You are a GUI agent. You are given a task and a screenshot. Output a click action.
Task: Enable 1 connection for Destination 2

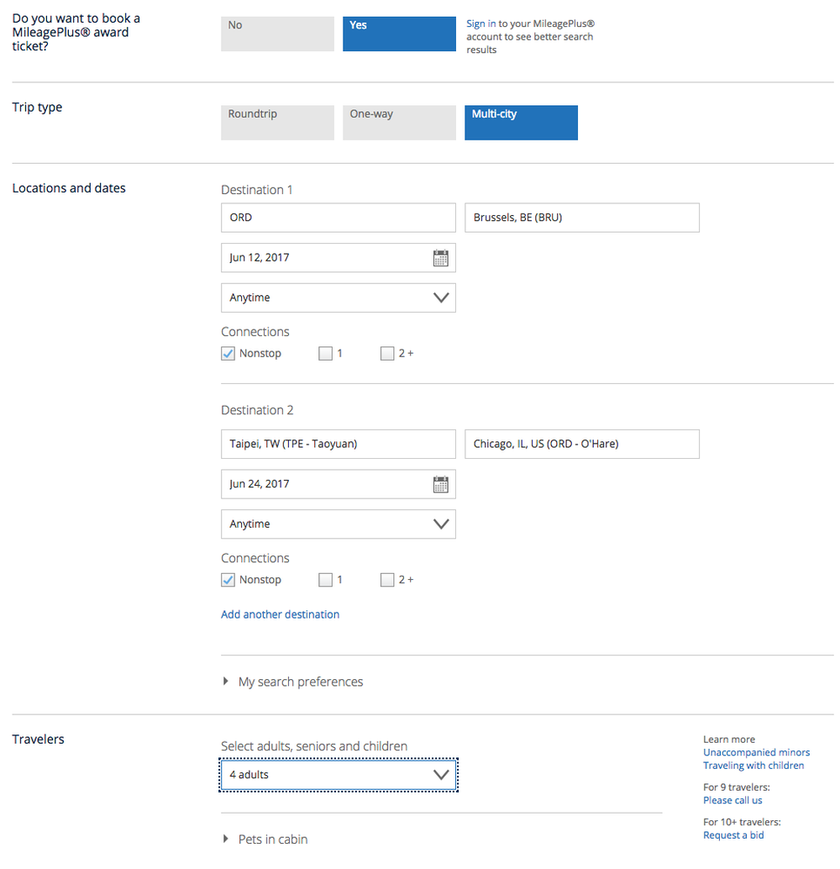click(x=325, y=580)
